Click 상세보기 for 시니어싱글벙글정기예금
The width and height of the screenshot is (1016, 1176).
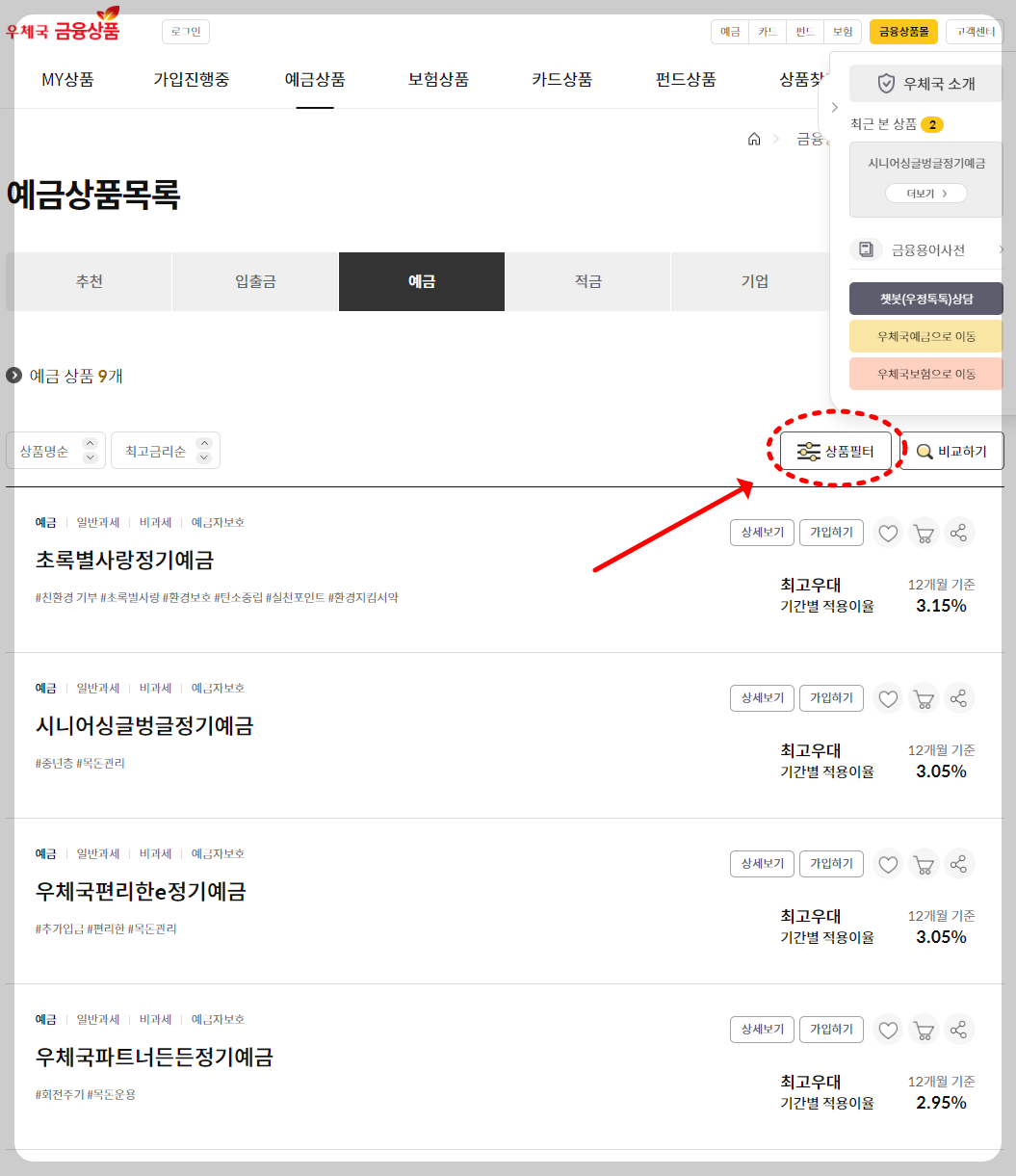point(762,698)
